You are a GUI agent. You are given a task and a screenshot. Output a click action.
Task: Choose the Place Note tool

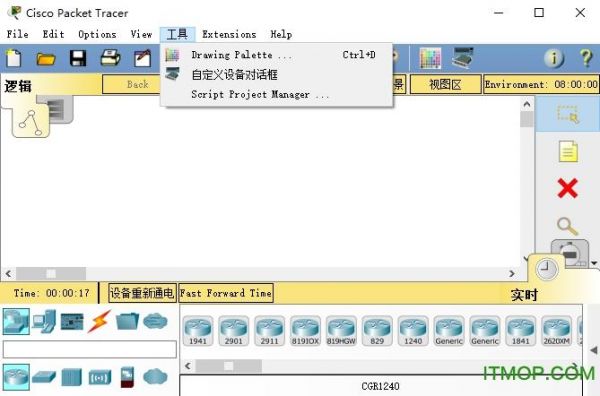point(568,152)
